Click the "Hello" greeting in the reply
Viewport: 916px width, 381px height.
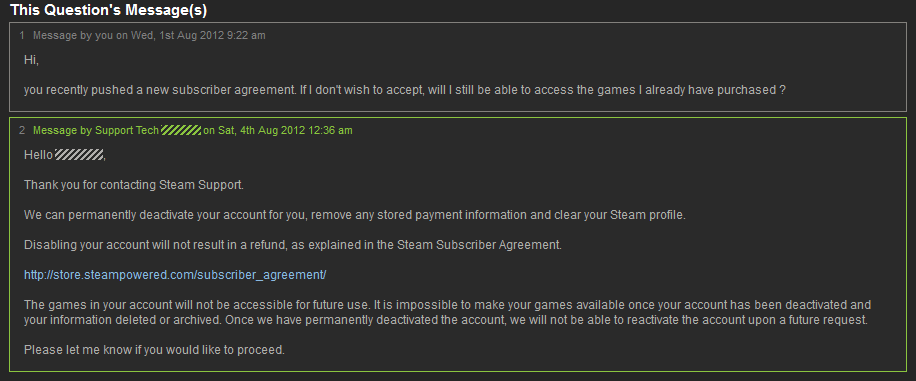tap(38, 155)
